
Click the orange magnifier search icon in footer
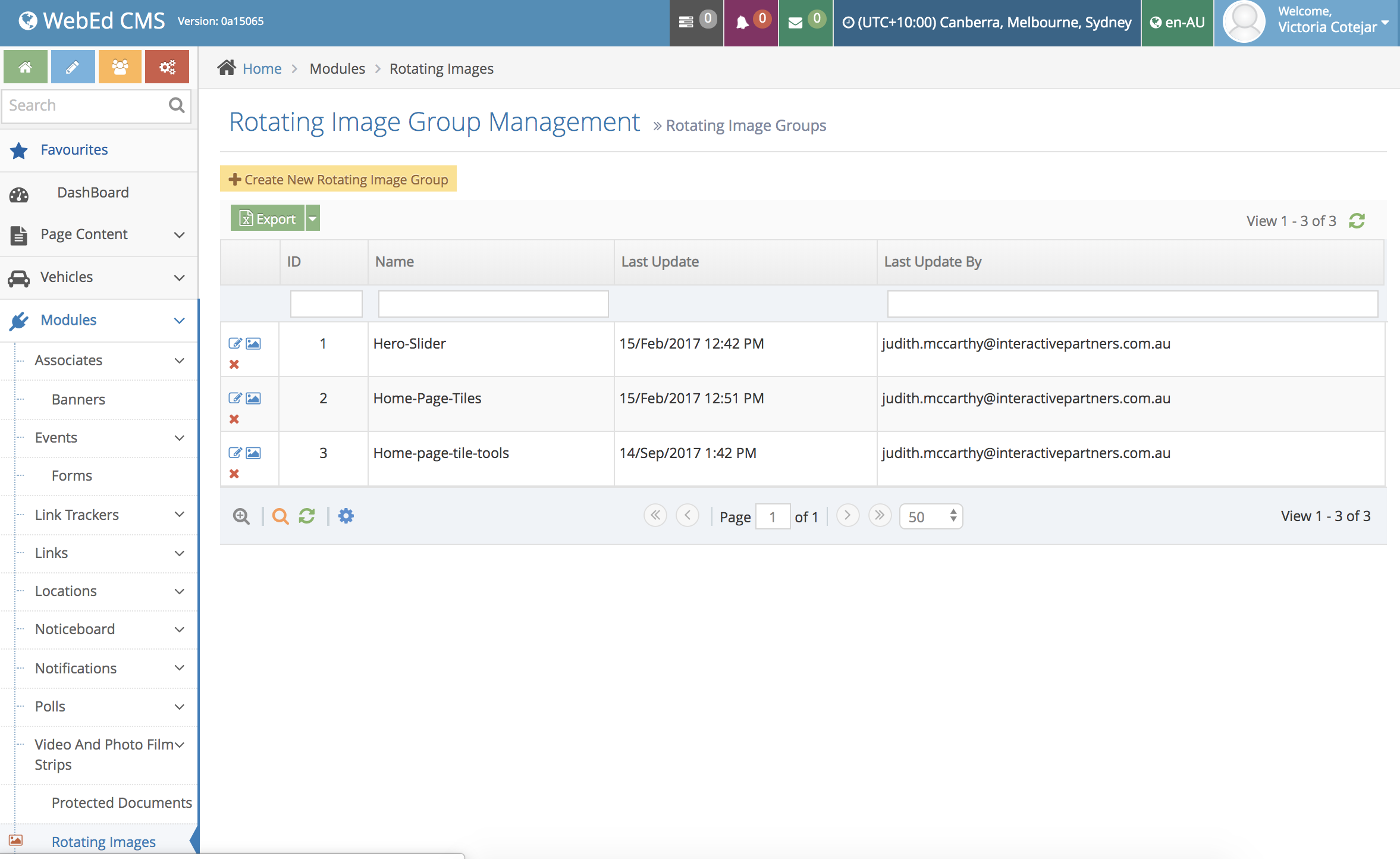tap(280, 516)
